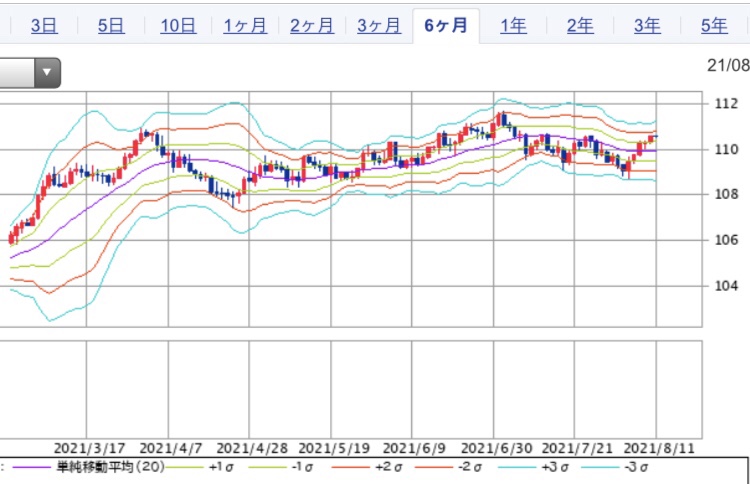Click the active 6ヶ月 tab

[x=446, y=26]
